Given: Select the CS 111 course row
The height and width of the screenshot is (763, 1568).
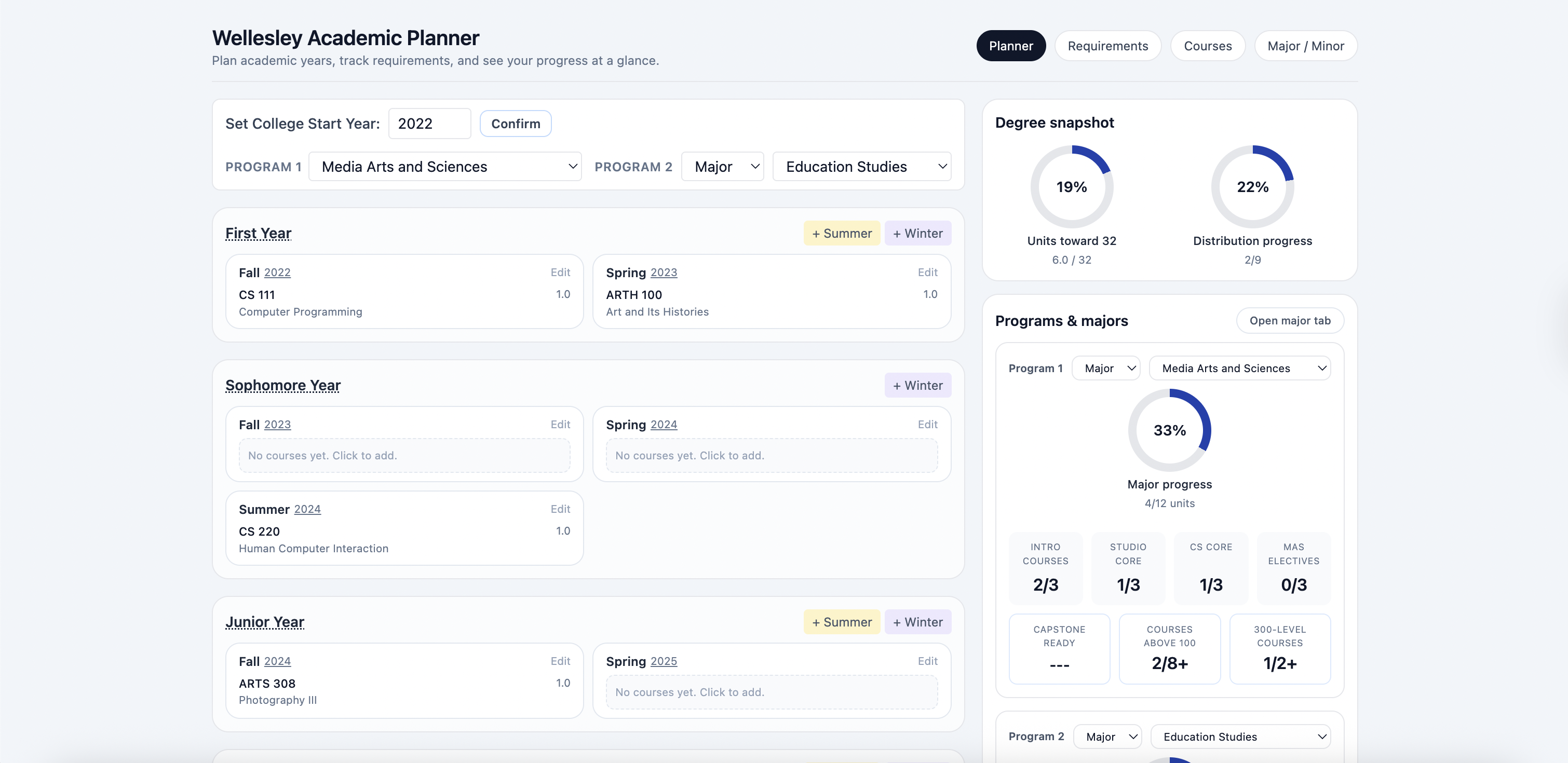Looking at the screenshot, I should [404, 303].
